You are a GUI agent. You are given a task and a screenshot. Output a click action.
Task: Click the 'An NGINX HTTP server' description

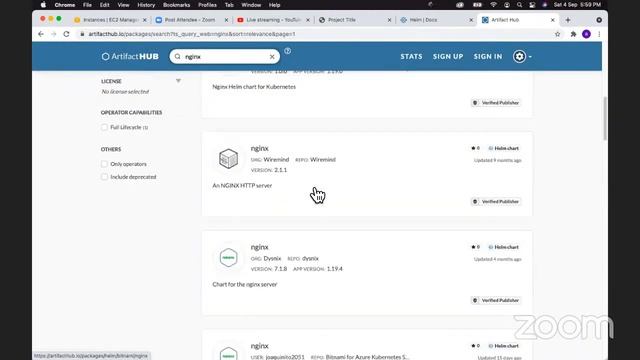pyautogui.click(x=242, y=185)
